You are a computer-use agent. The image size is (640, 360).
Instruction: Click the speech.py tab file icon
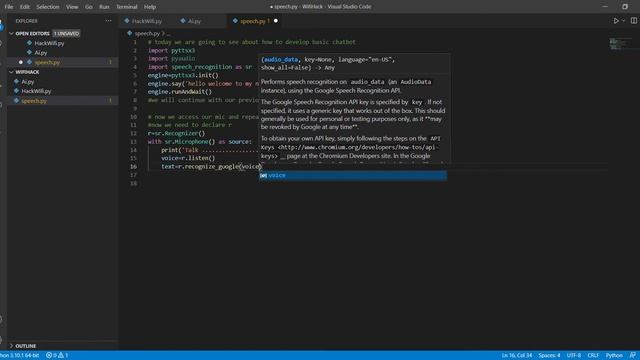pos(235,20)
